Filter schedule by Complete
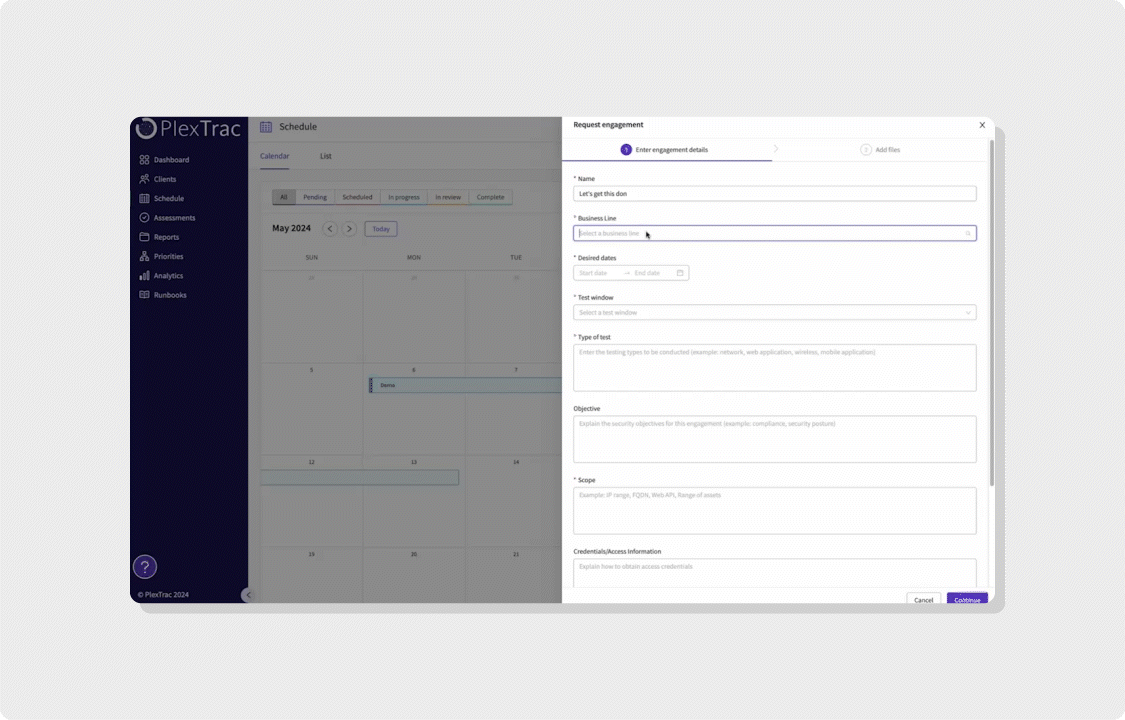Screen dimensions: 1125x720 click(491, 197)
